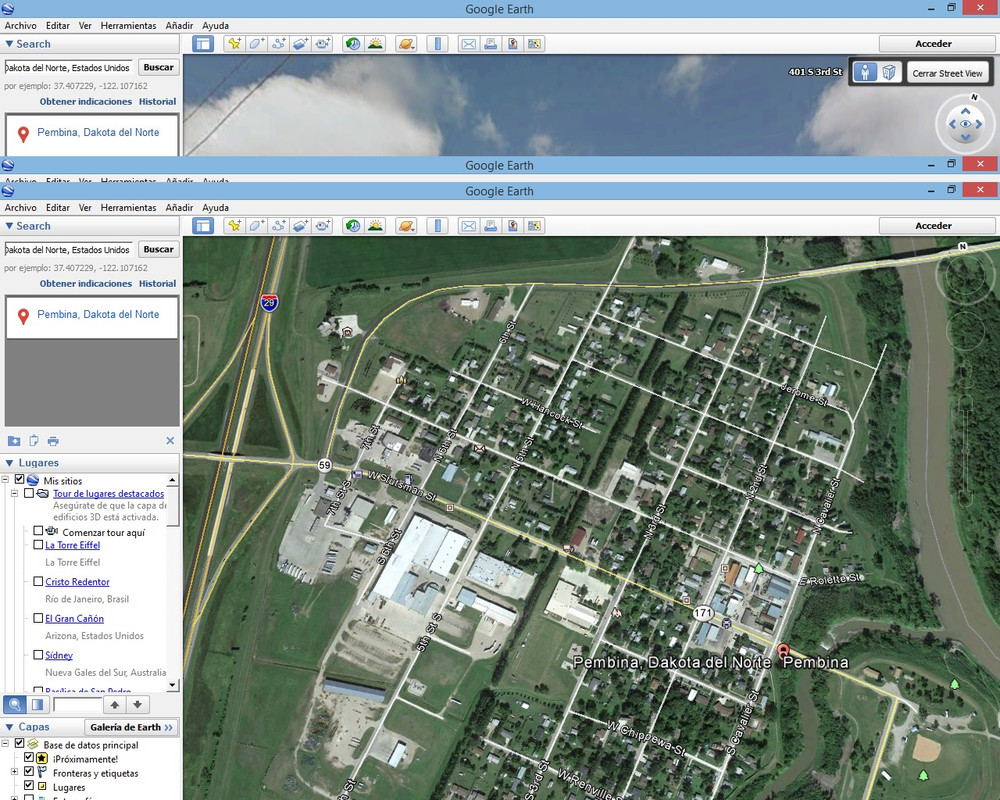Image resolution: width=1000 pixels, height=800 pixels.
Task: Toggle Fronteras y etiquetas layer checkbox
Action: pyautogui.click(x=29, y=772)
